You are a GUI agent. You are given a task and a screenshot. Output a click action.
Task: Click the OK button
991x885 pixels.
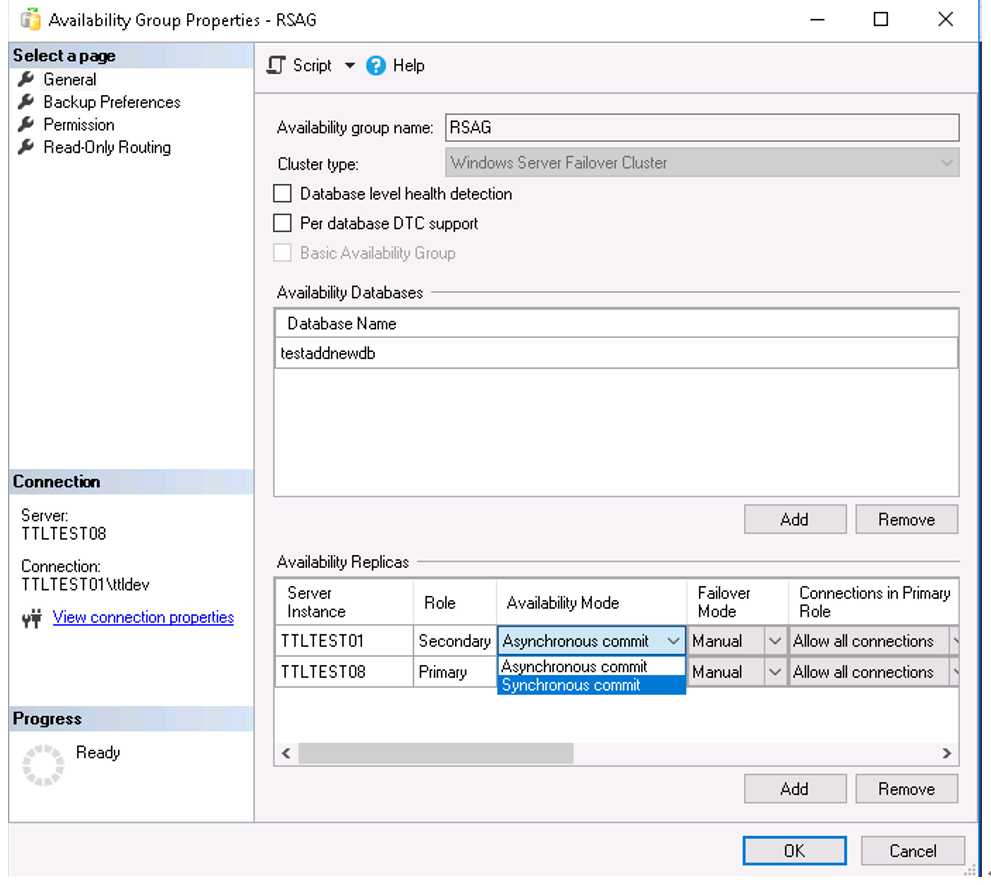[794, 851]
